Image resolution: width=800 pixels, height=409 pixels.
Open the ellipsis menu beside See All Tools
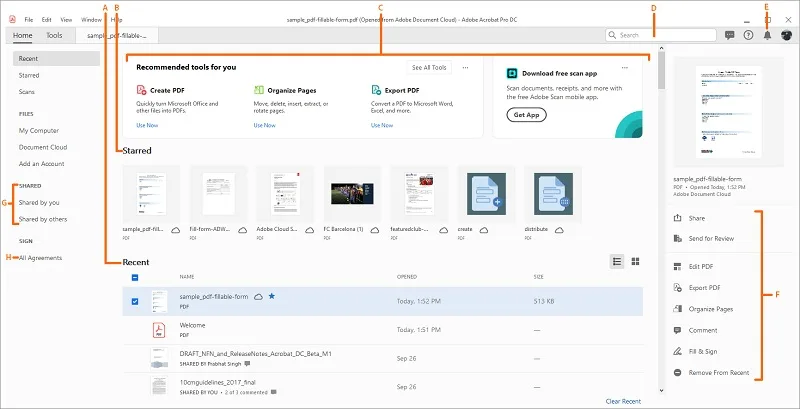point(468,68)
